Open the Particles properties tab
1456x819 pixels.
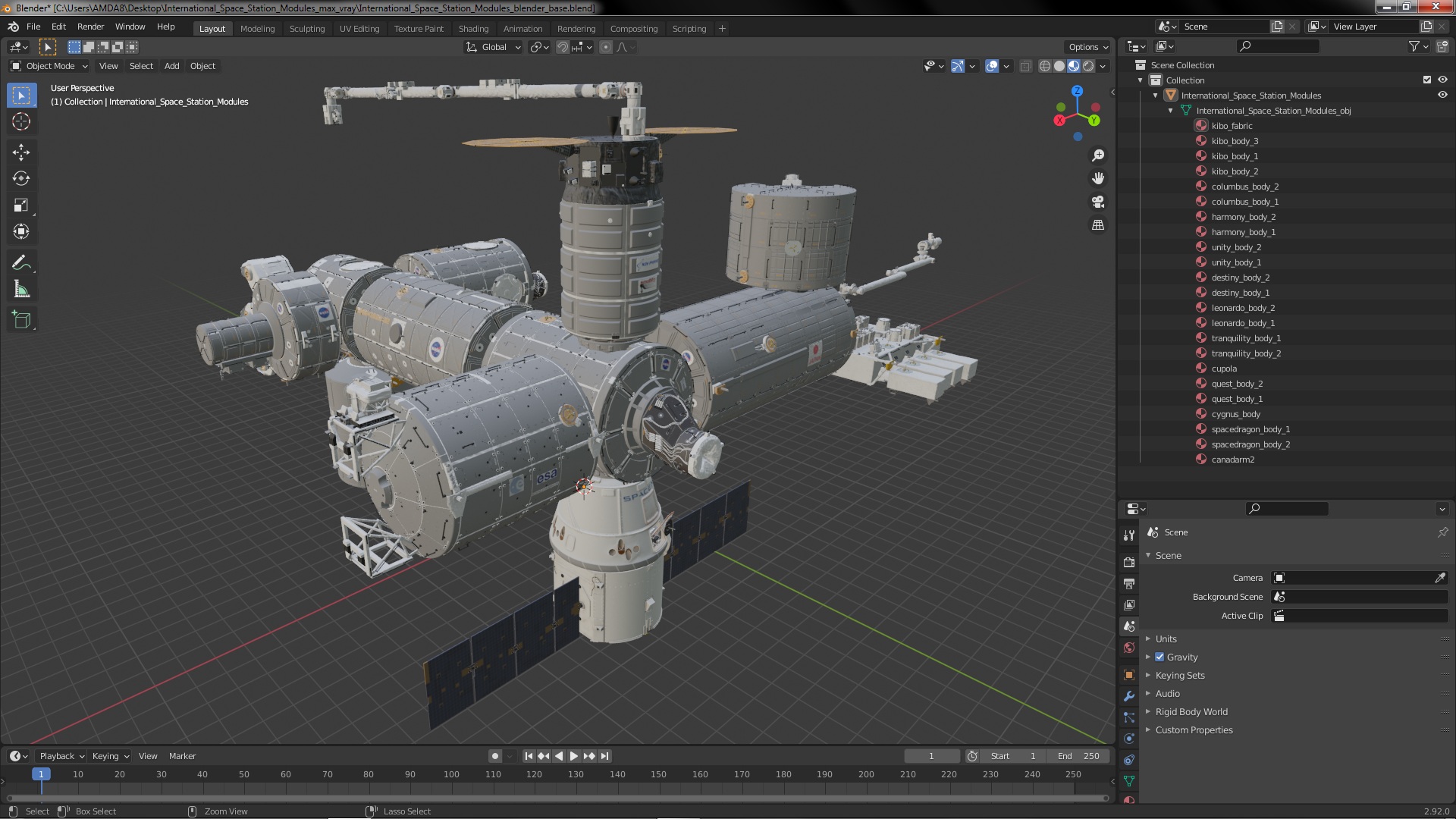(x=1128, y=717)
